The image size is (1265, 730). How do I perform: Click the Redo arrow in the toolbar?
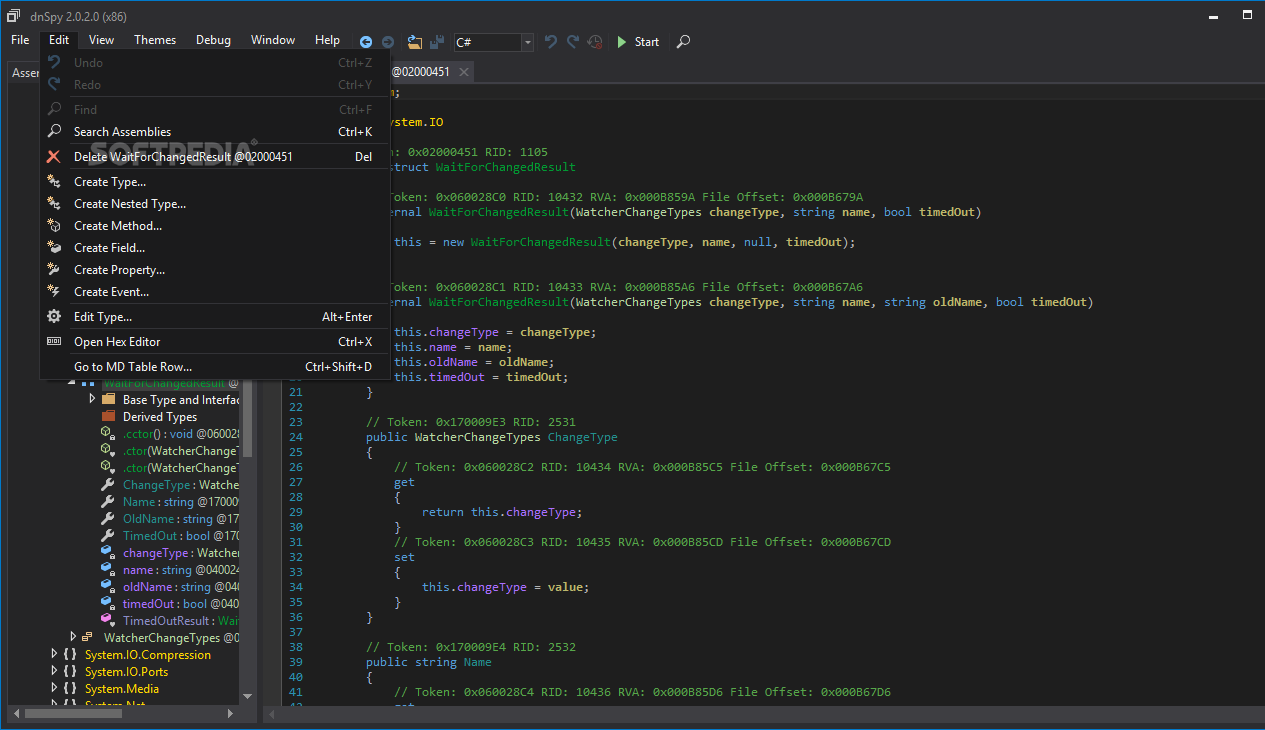[573, 42]
